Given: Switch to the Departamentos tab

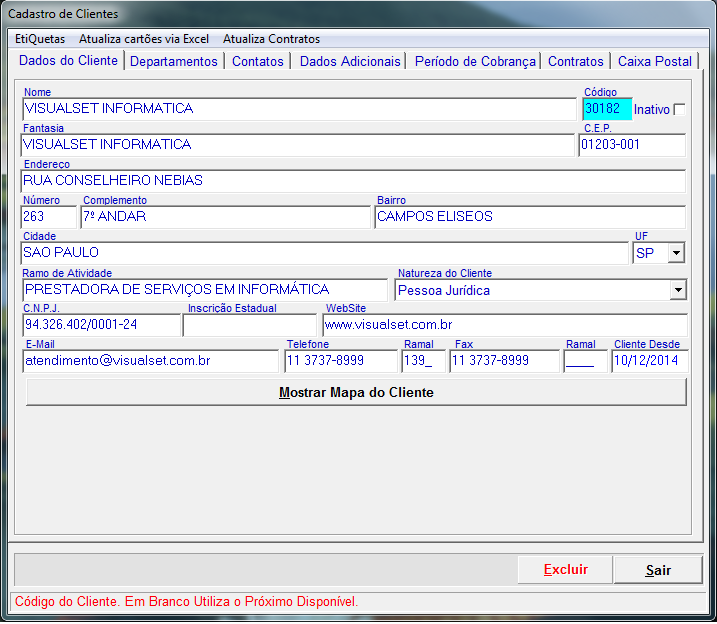Looking at the screenshot, I should [x=174, y=61].
